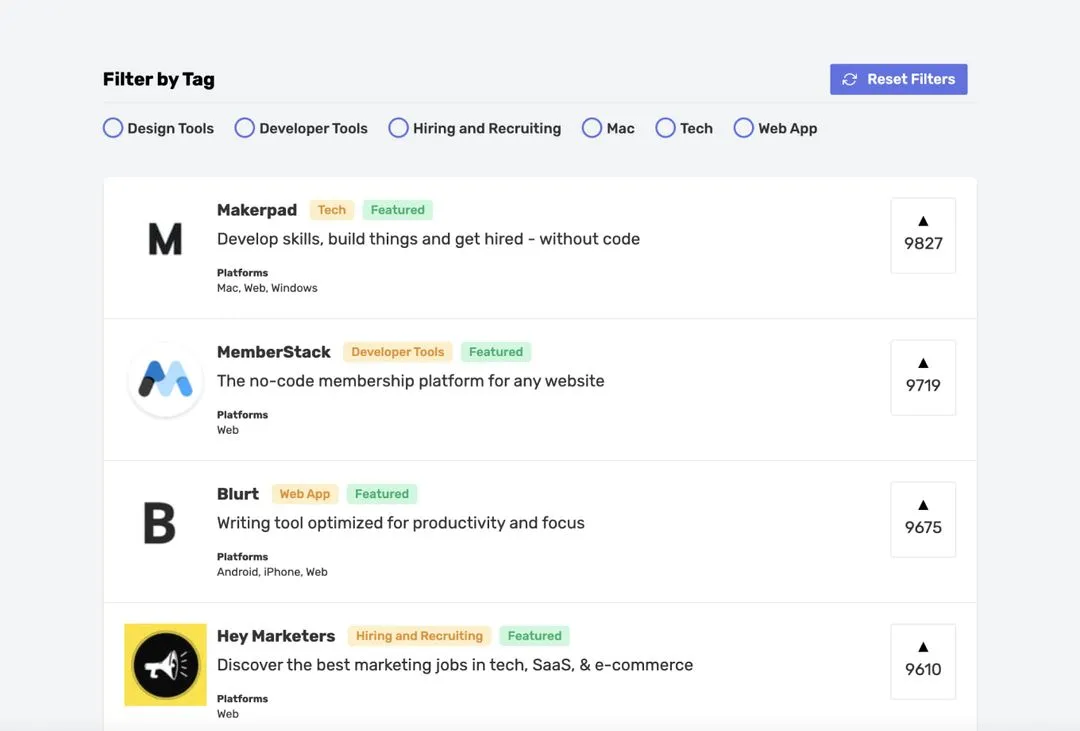This screenshot has height=731, width=1080.
Task: Click the Reset Filters button
Action: click(x=898, y=79)
